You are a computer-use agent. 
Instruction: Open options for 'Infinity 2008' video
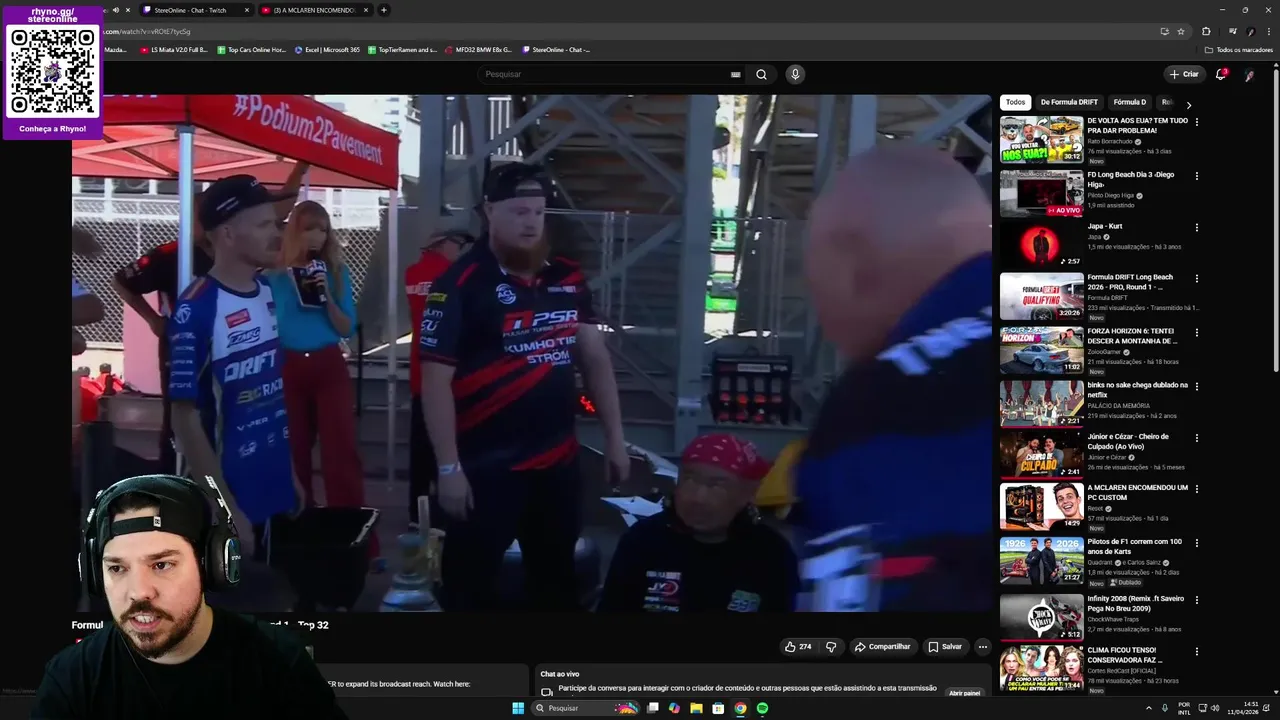coord(1196,600)
